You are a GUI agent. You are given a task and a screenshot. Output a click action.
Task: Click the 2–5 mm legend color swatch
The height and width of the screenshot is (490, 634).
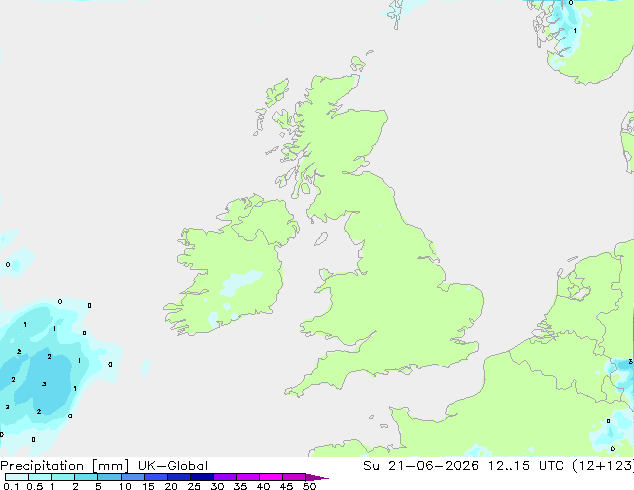(x=86, y=477)
